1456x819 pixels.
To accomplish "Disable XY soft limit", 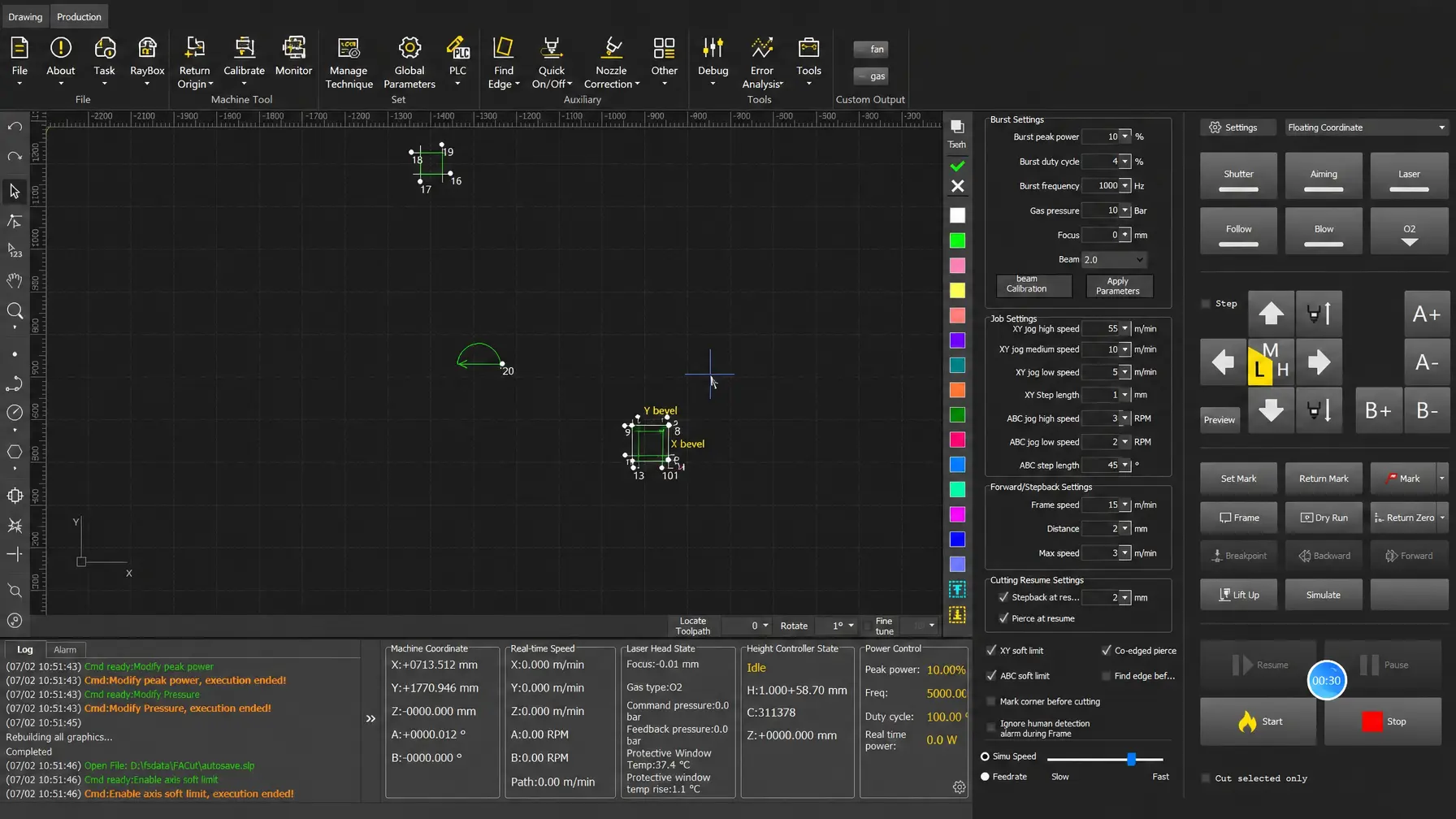I will tap(991, 650).
